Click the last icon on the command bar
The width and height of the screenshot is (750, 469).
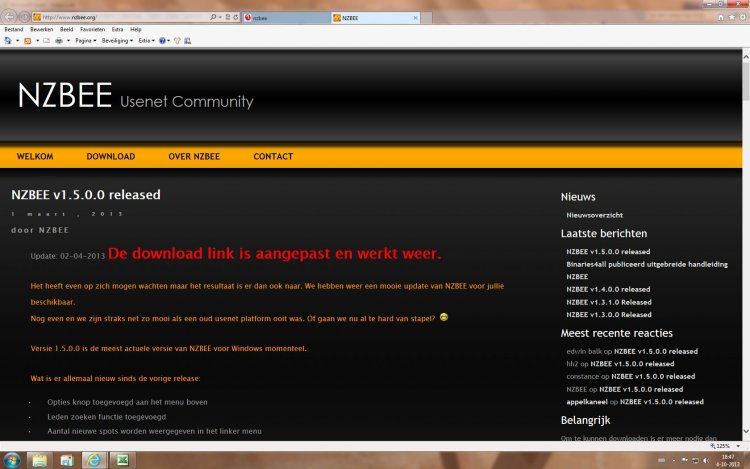188,41
